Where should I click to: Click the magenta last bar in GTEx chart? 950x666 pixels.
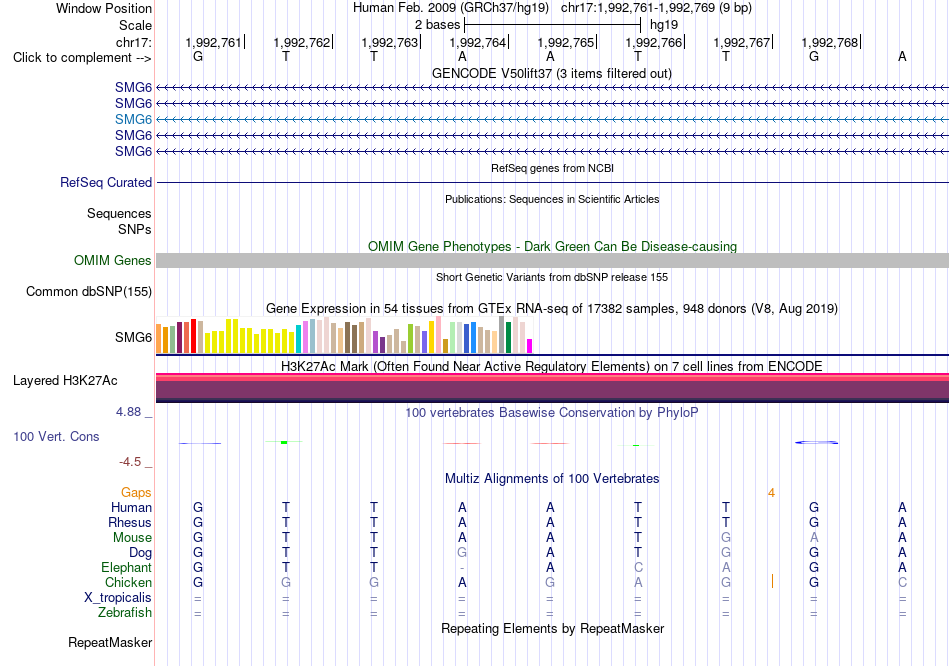pyautogui.click(x=529, y=346)
